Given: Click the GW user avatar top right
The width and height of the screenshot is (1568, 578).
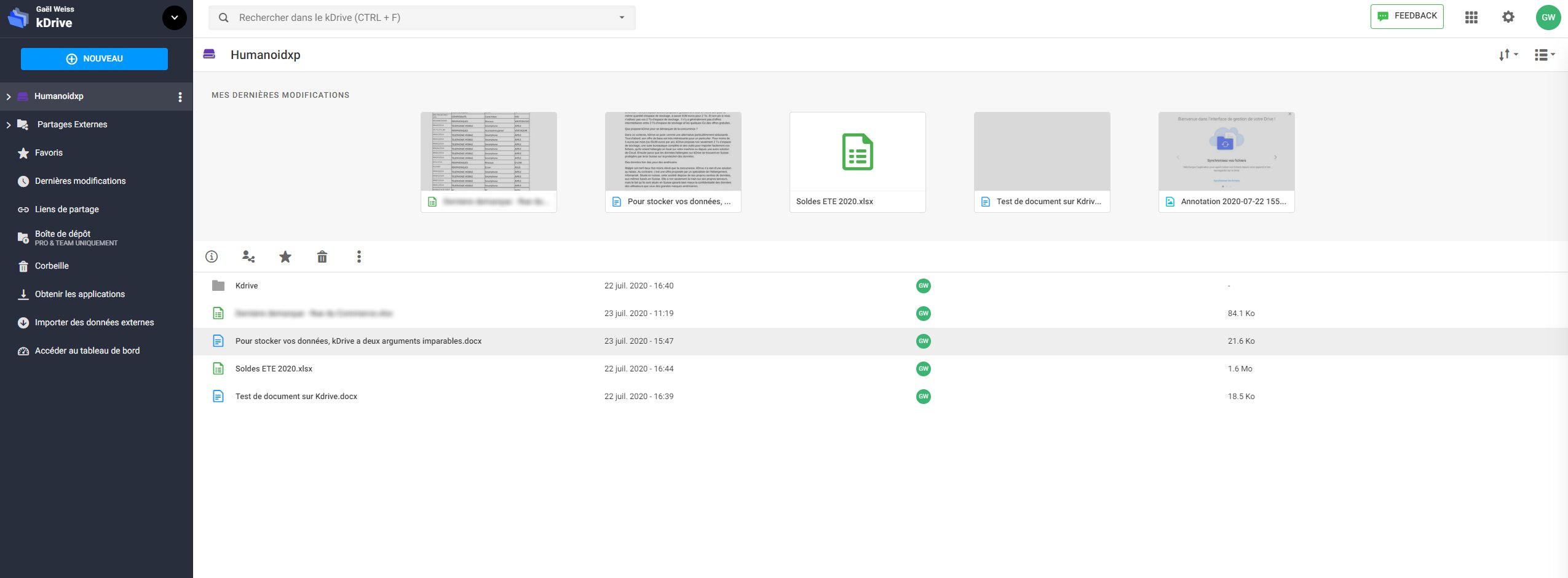Looking at the screenshot, I should point(1548,17).
